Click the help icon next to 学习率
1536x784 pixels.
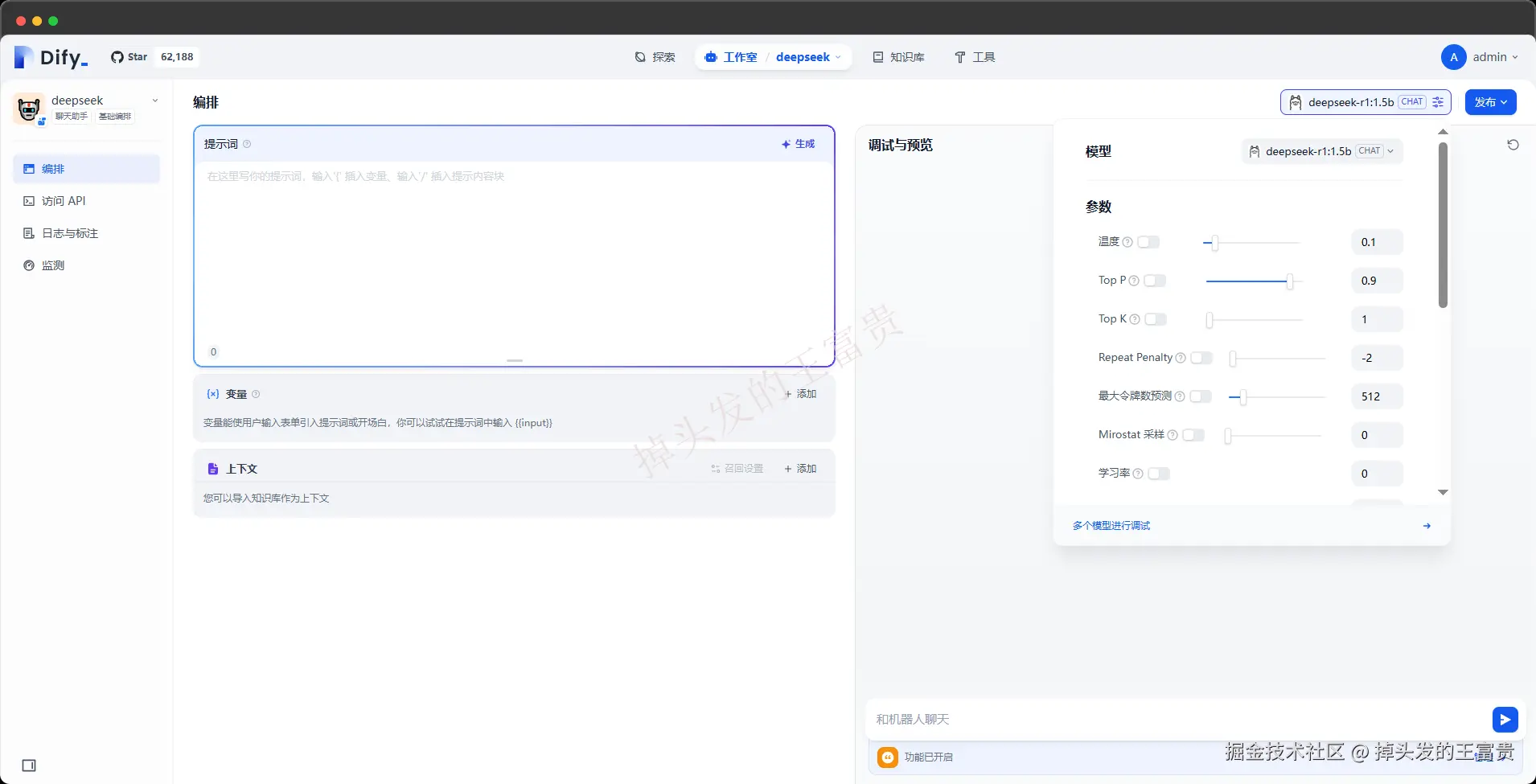1138,474
